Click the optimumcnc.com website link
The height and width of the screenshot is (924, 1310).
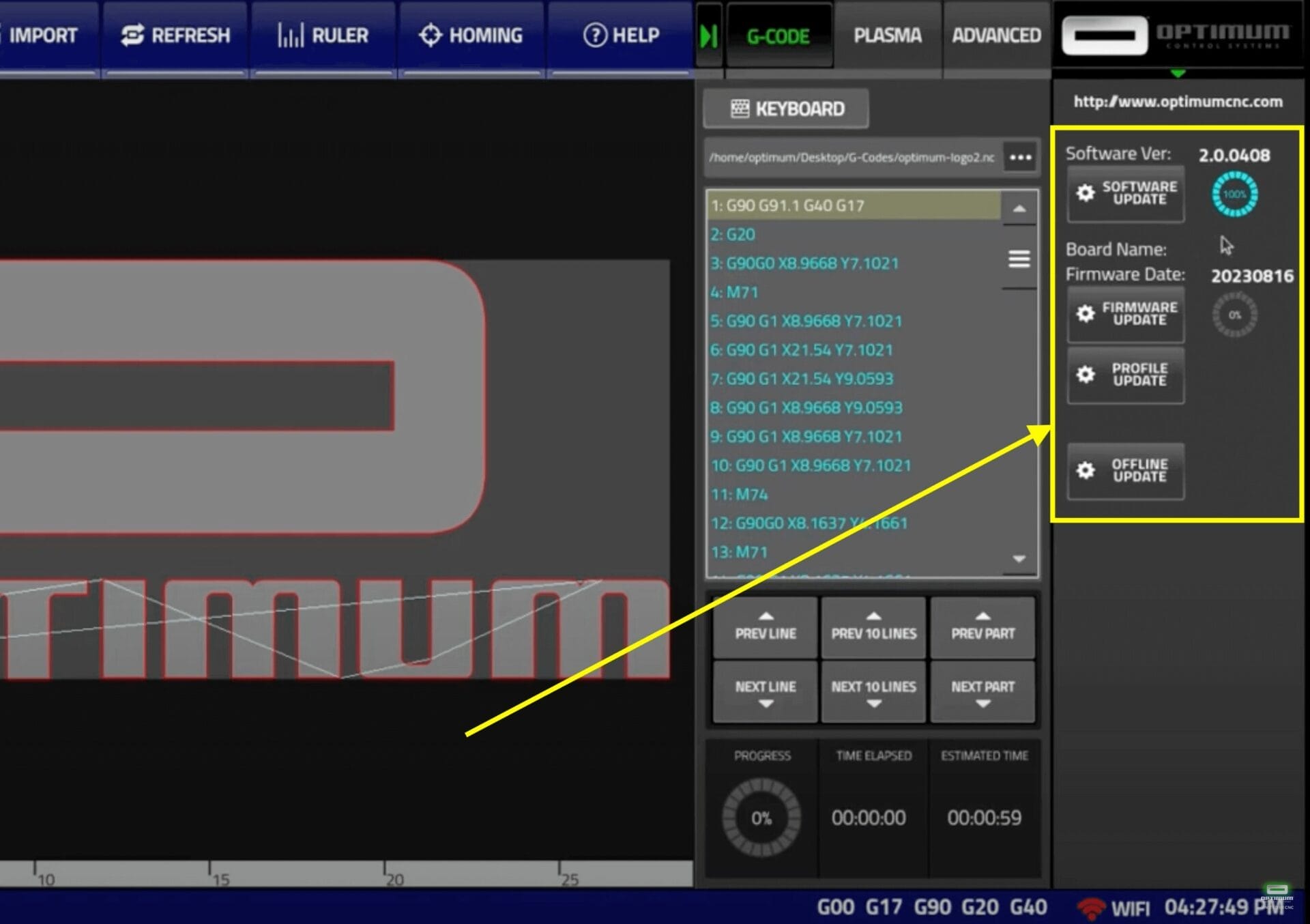pos(1178,102)
